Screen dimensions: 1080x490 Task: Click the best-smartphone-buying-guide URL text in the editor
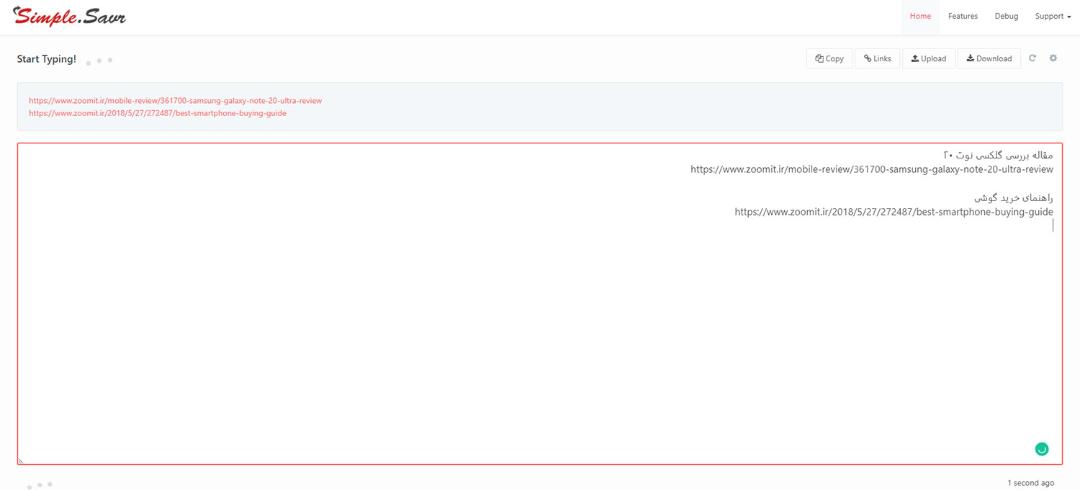894,212
